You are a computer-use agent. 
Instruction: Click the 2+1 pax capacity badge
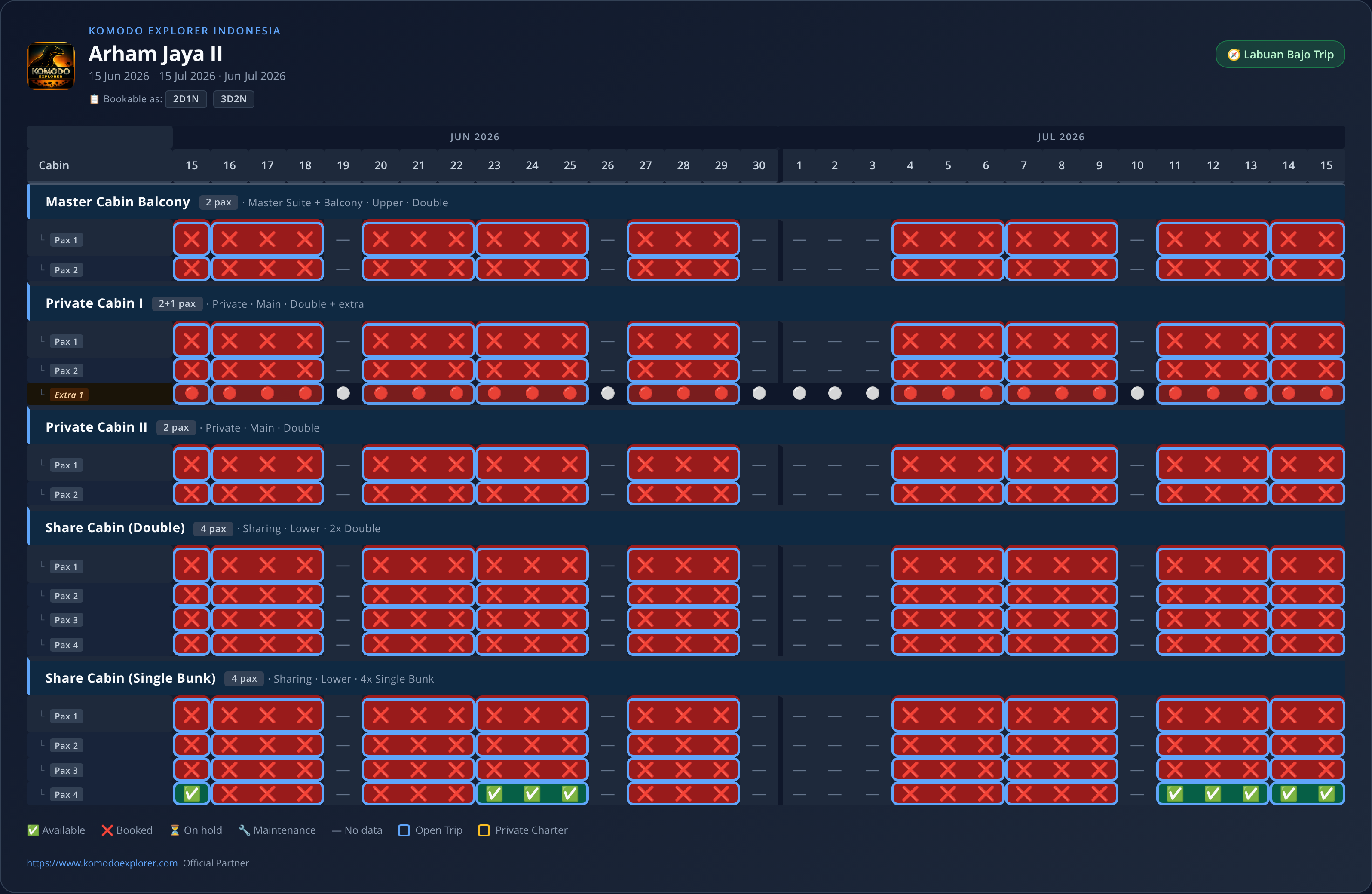177,304
